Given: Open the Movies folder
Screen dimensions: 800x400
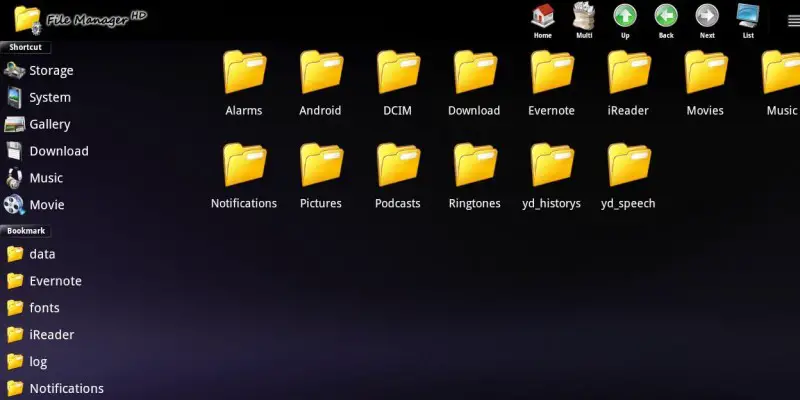Looking at the screenshot, I should (705, 84).
